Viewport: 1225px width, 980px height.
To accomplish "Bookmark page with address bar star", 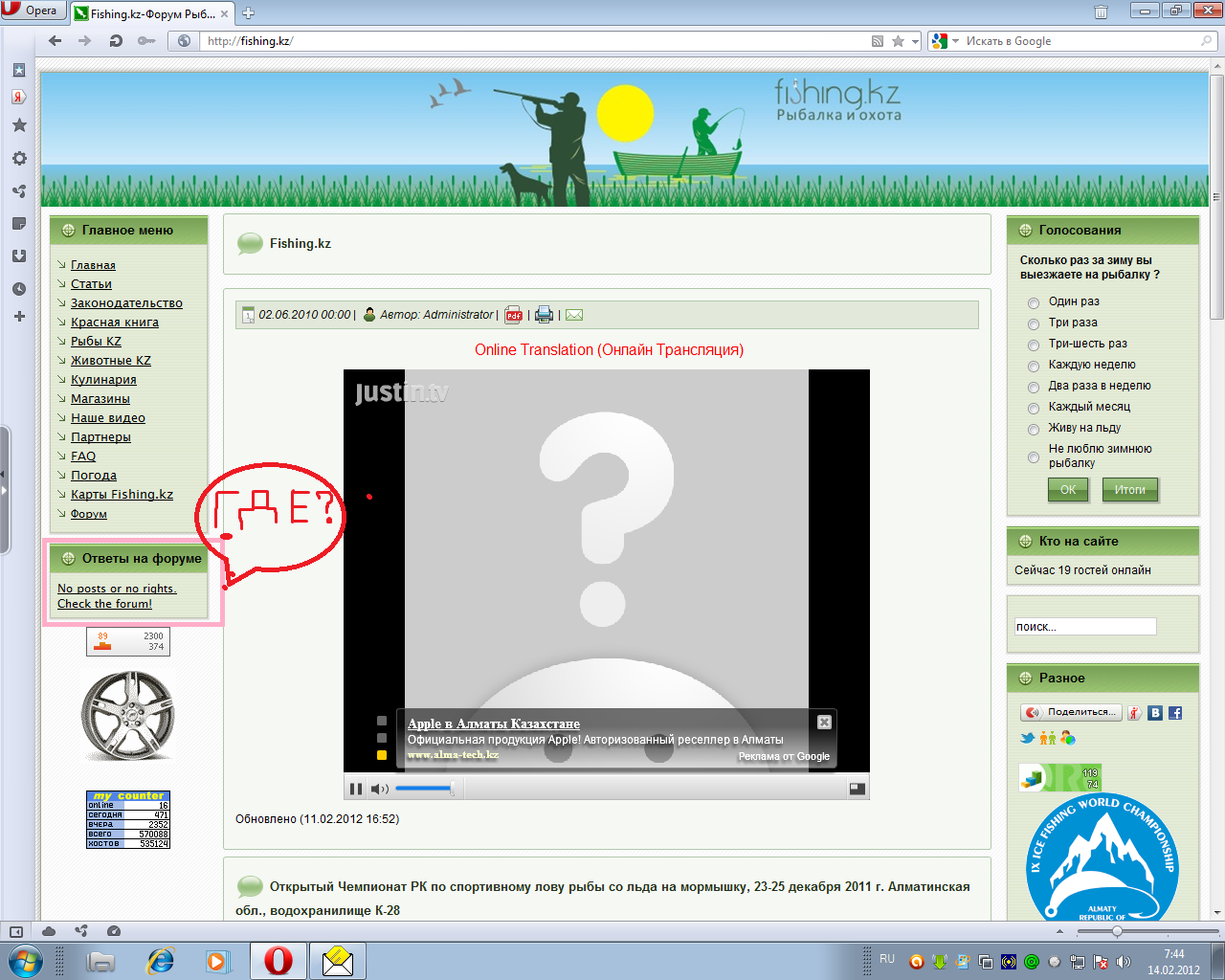I will [898, 41].
